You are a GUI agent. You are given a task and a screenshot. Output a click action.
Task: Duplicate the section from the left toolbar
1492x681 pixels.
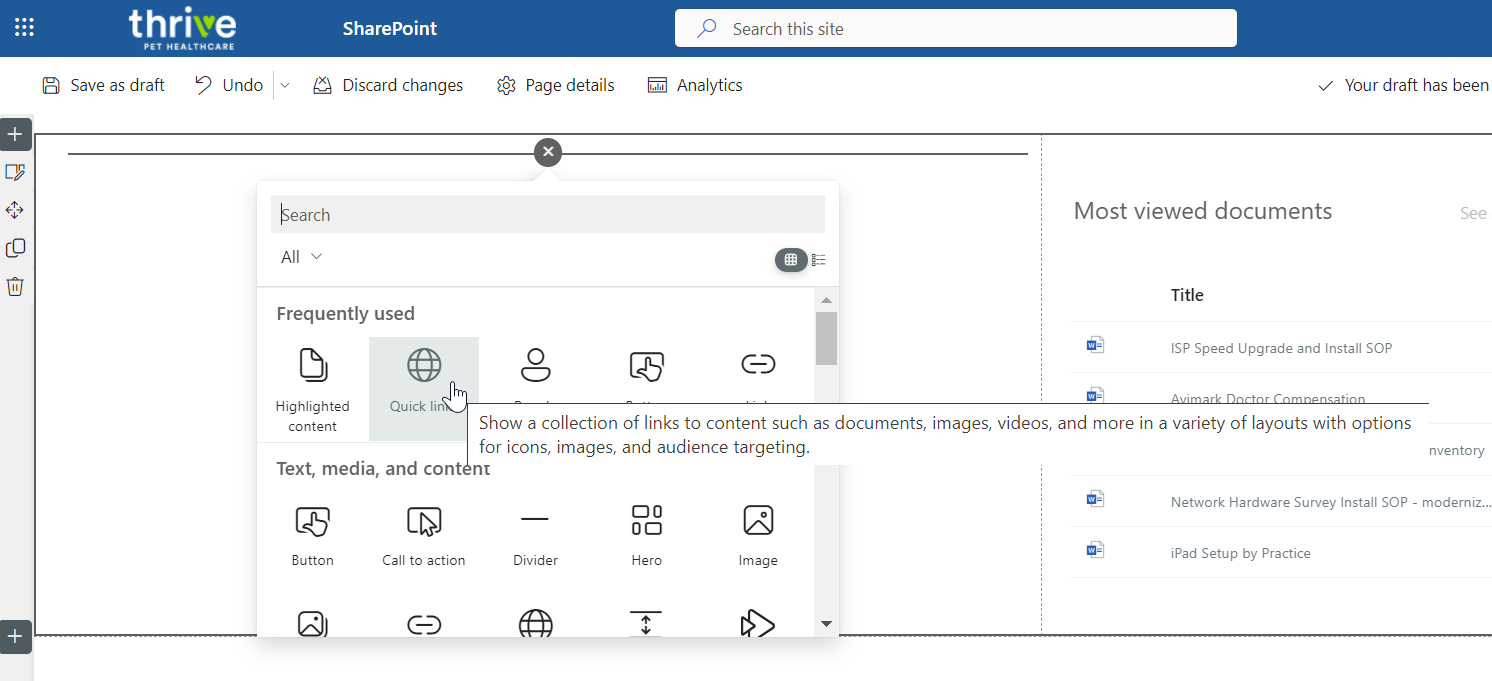15,248
